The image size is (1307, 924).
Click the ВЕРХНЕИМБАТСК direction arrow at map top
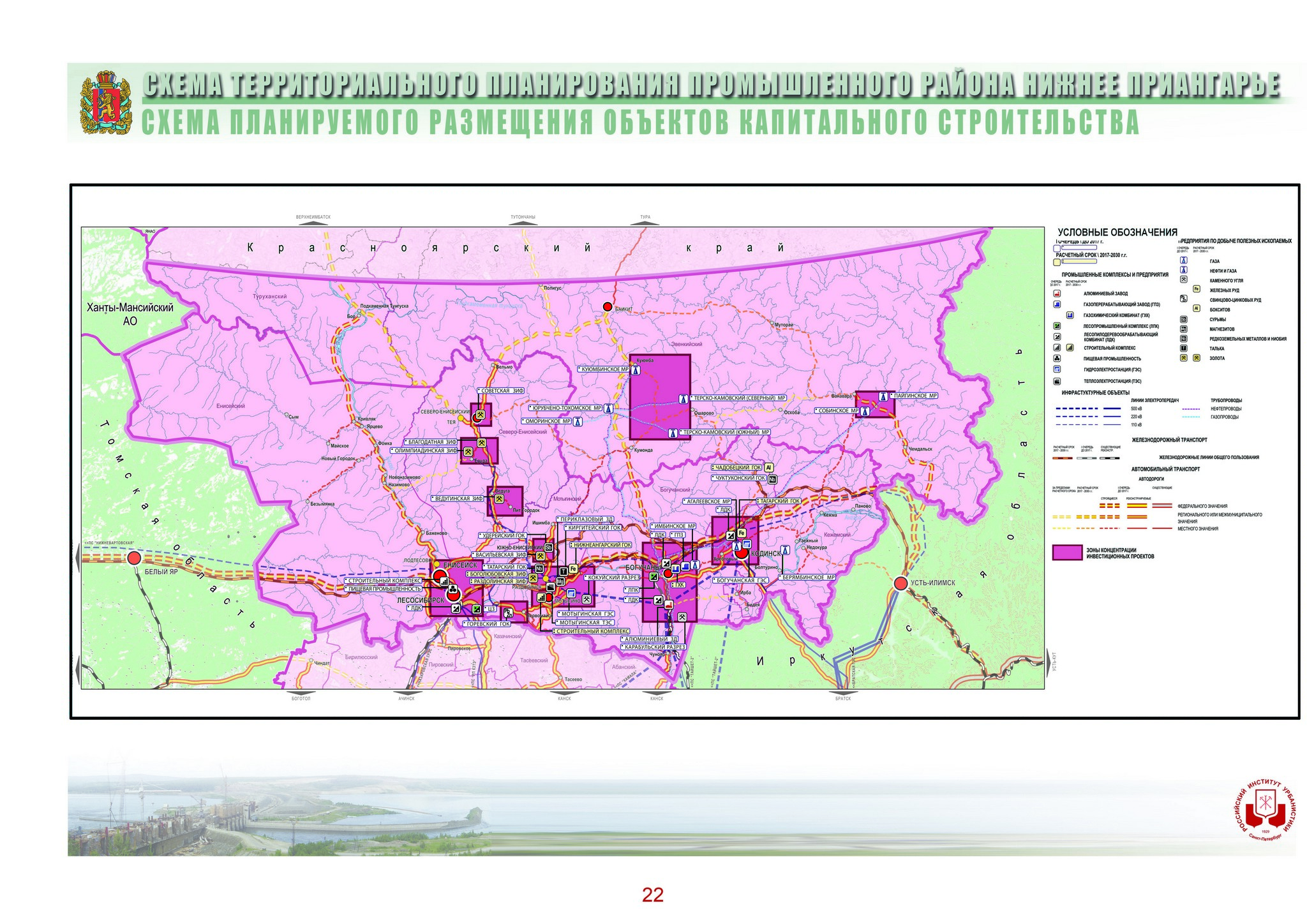pos(313,223)
